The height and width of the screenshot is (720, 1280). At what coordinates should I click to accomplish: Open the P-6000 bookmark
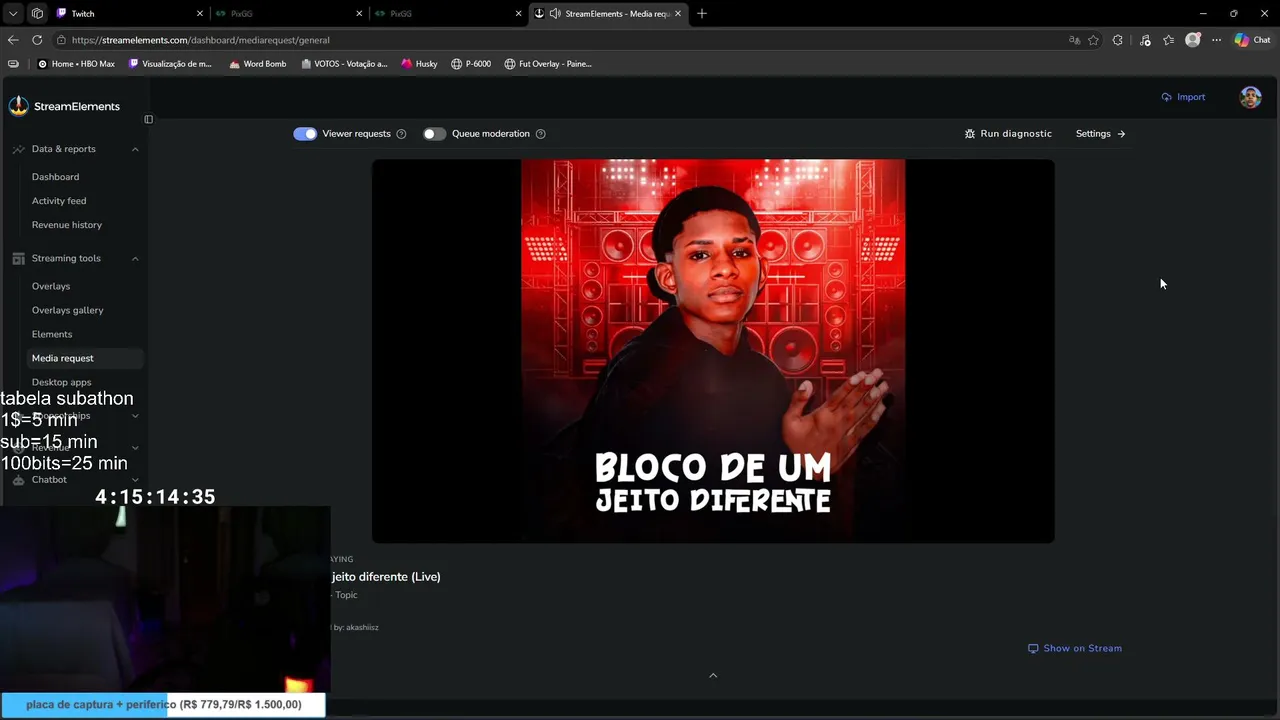[471, 64]
